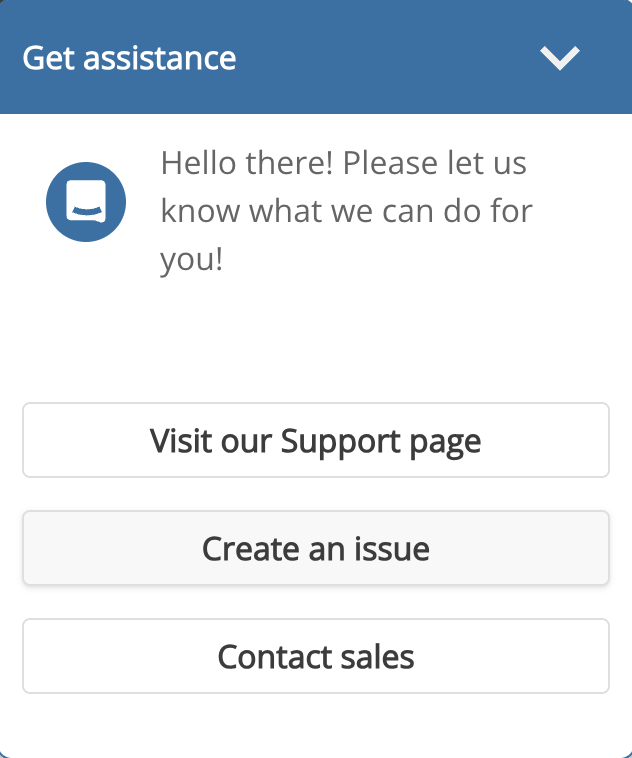Go to the Support page option
This screenshot has height=758, width=632.
point(316,440)
